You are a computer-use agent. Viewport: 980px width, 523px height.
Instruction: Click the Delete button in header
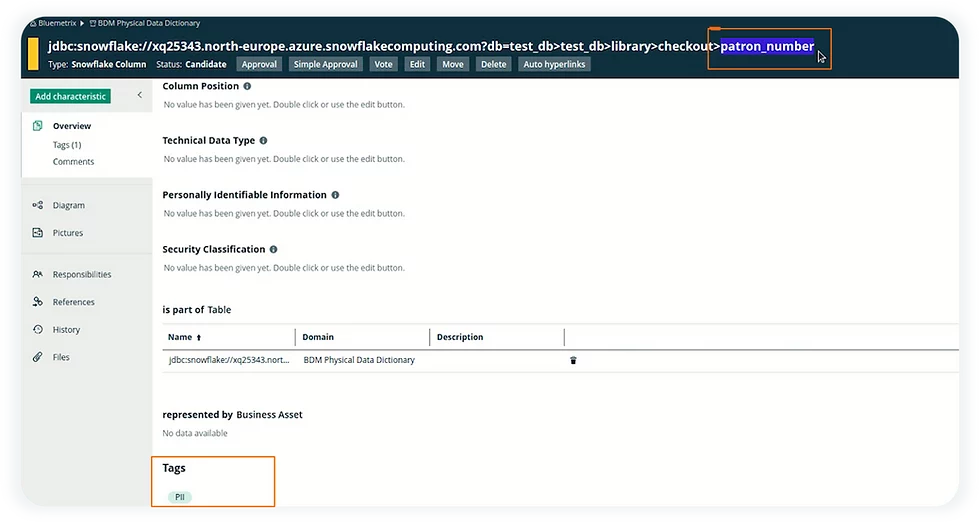pyautogui.click(x=493, y=64)
